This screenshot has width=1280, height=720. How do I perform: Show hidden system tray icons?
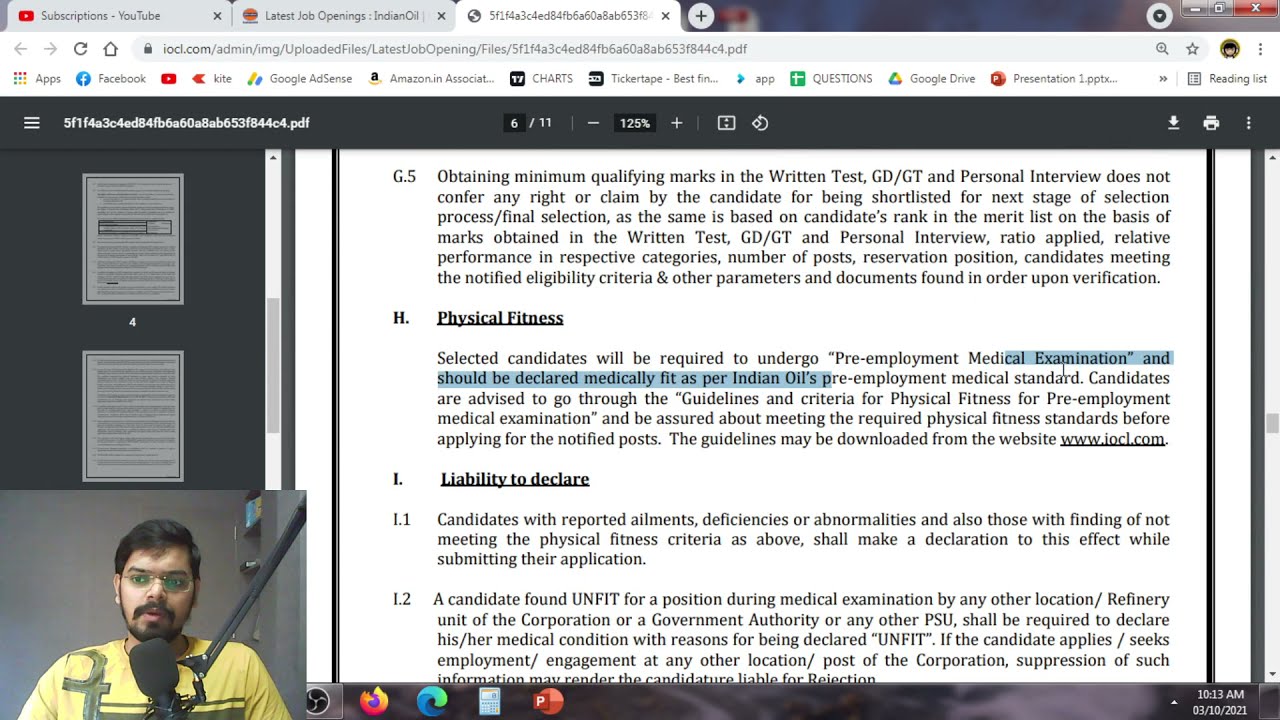tap(1174, 702)
